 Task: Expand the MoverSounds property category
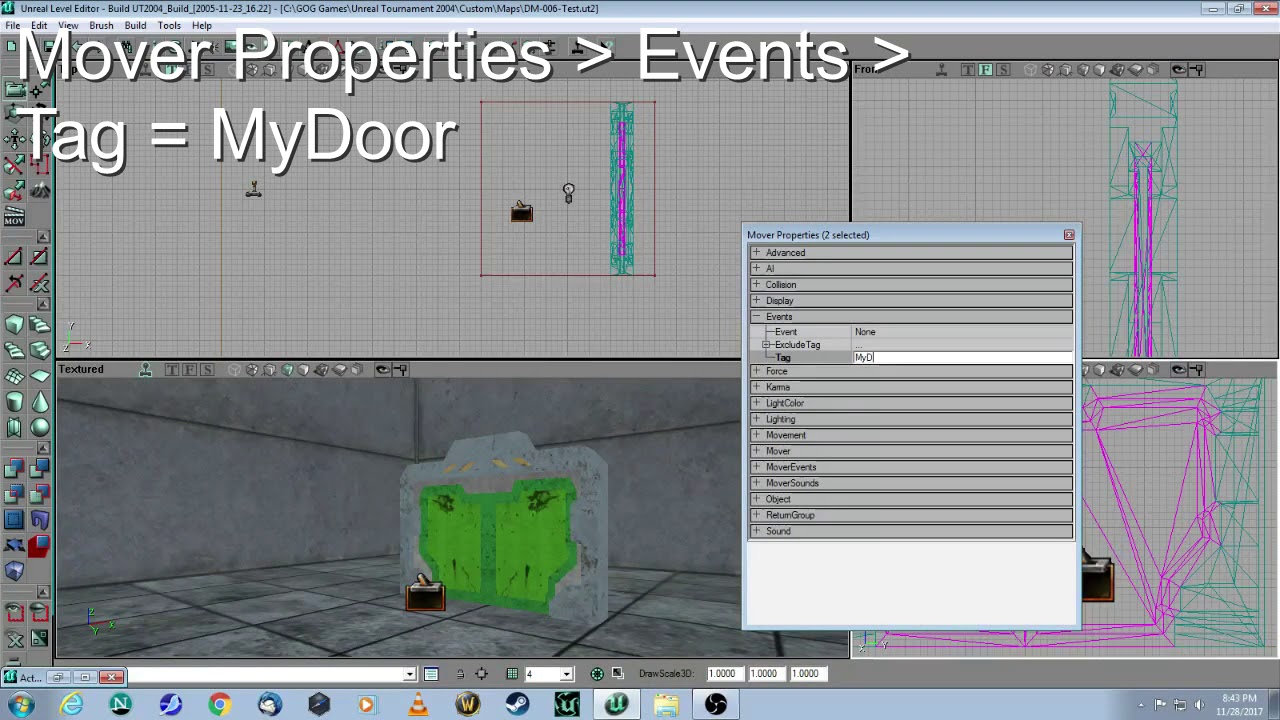point(756,483)
